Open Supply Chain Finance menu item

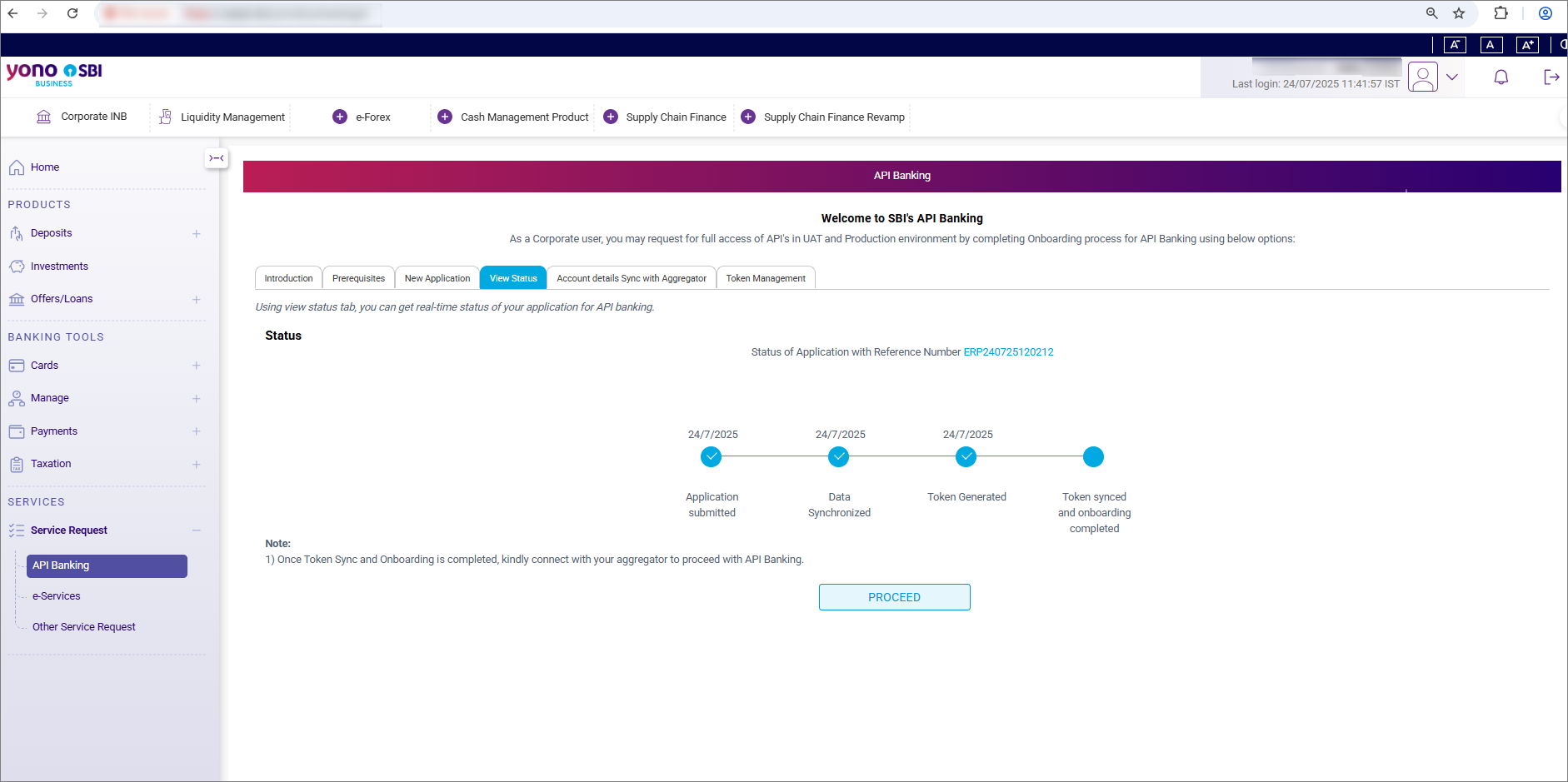(x=665, y=117)
